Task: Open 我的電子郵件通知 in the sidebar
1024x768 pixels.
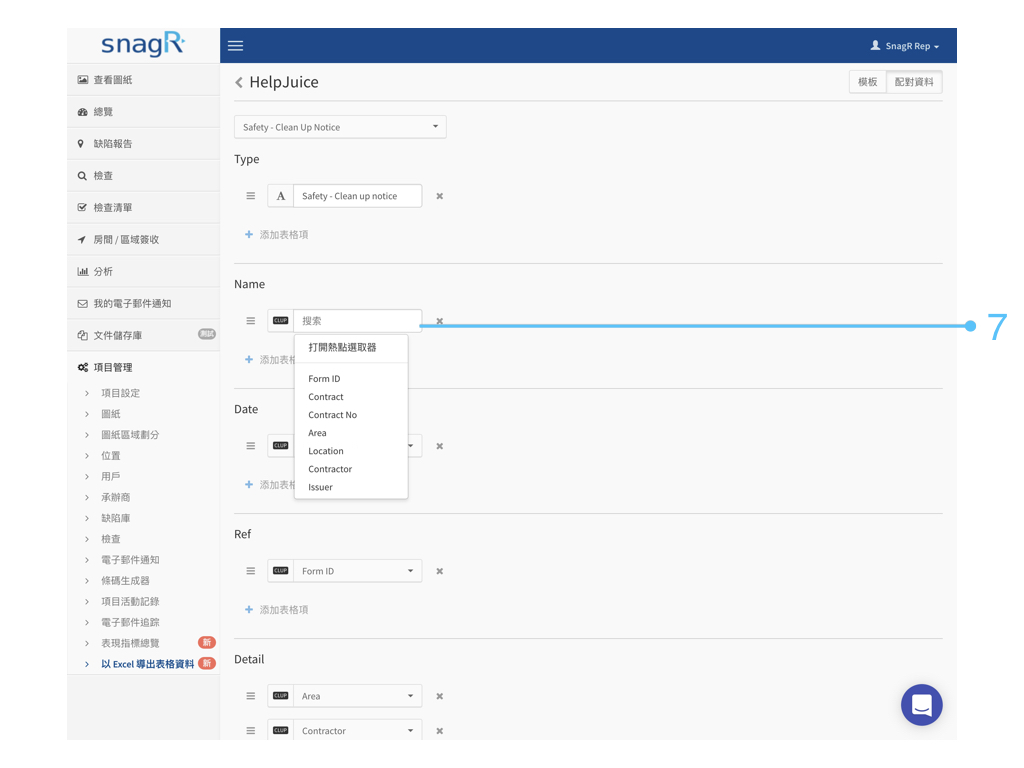Action: pyautogui.click(x=143, y=304)
